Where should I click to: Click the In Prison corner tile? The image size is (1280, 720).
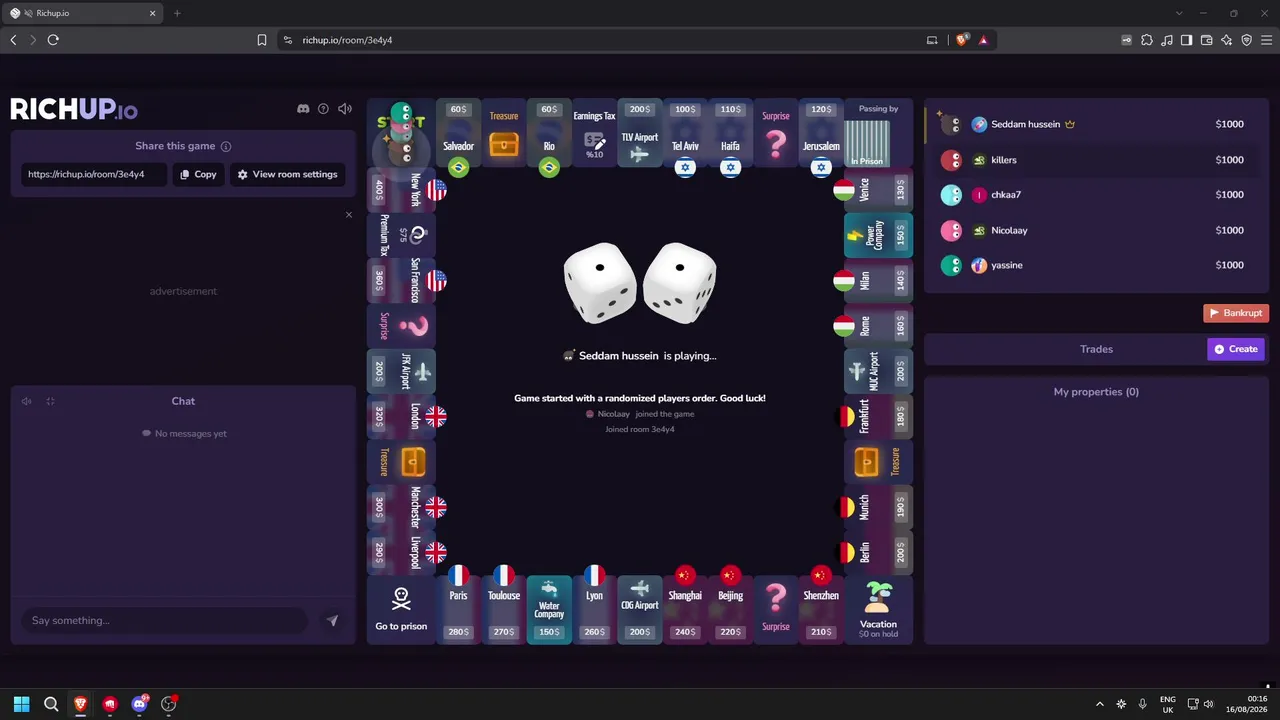click(878, 134)
